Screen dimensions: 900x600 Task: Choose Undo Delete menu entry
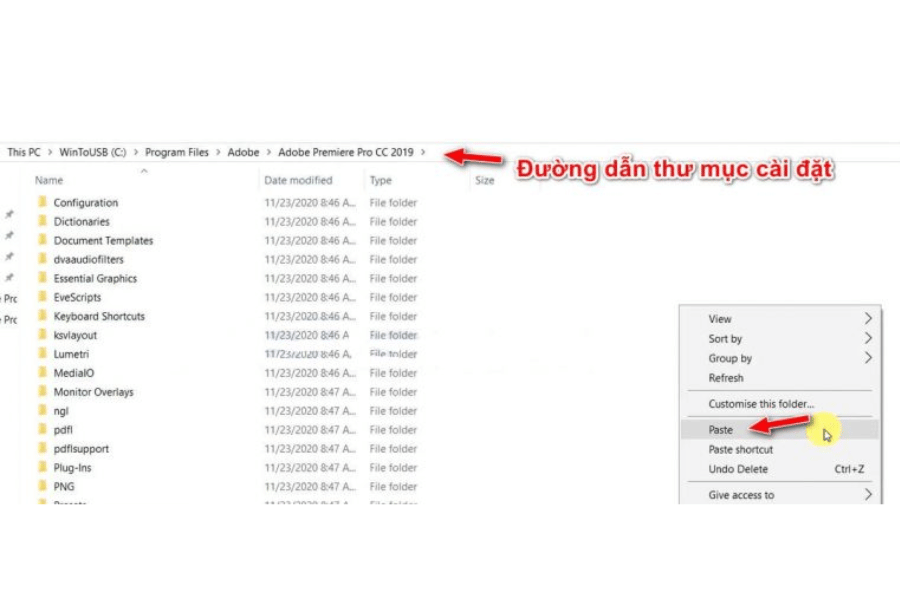738,469
